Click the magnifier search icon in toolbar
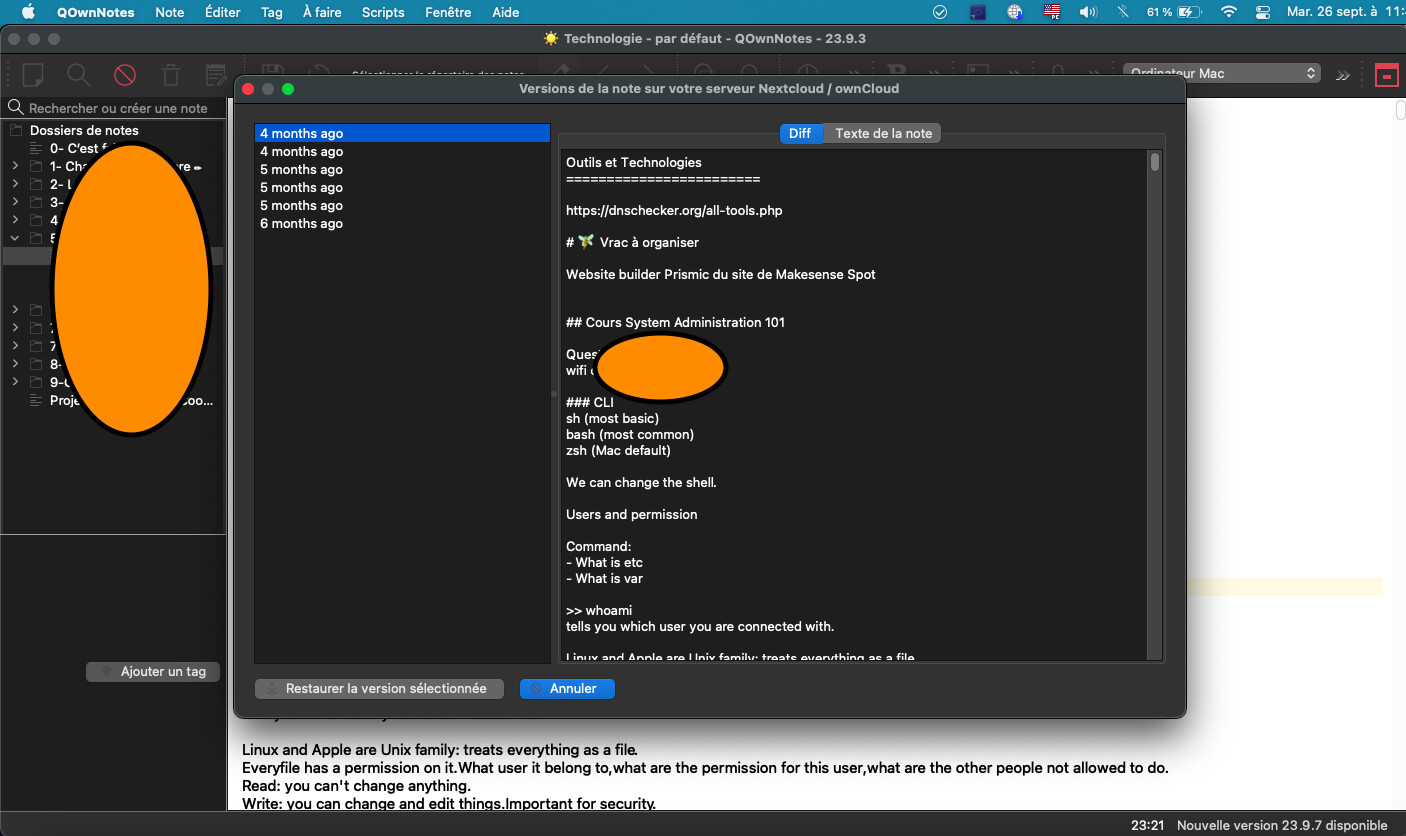 coord(78,74)
